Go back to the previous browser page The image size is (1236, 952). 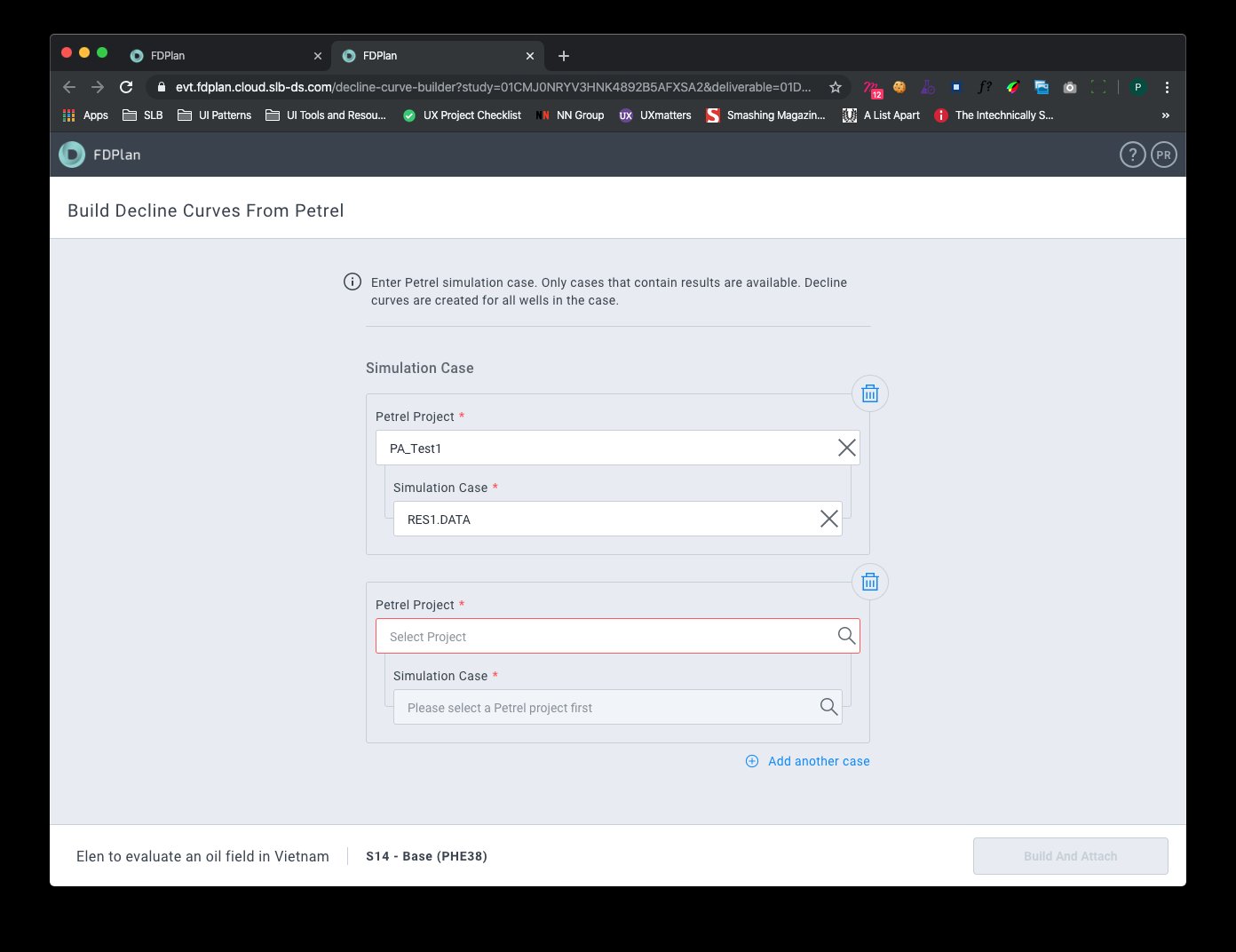coord(69,87)
